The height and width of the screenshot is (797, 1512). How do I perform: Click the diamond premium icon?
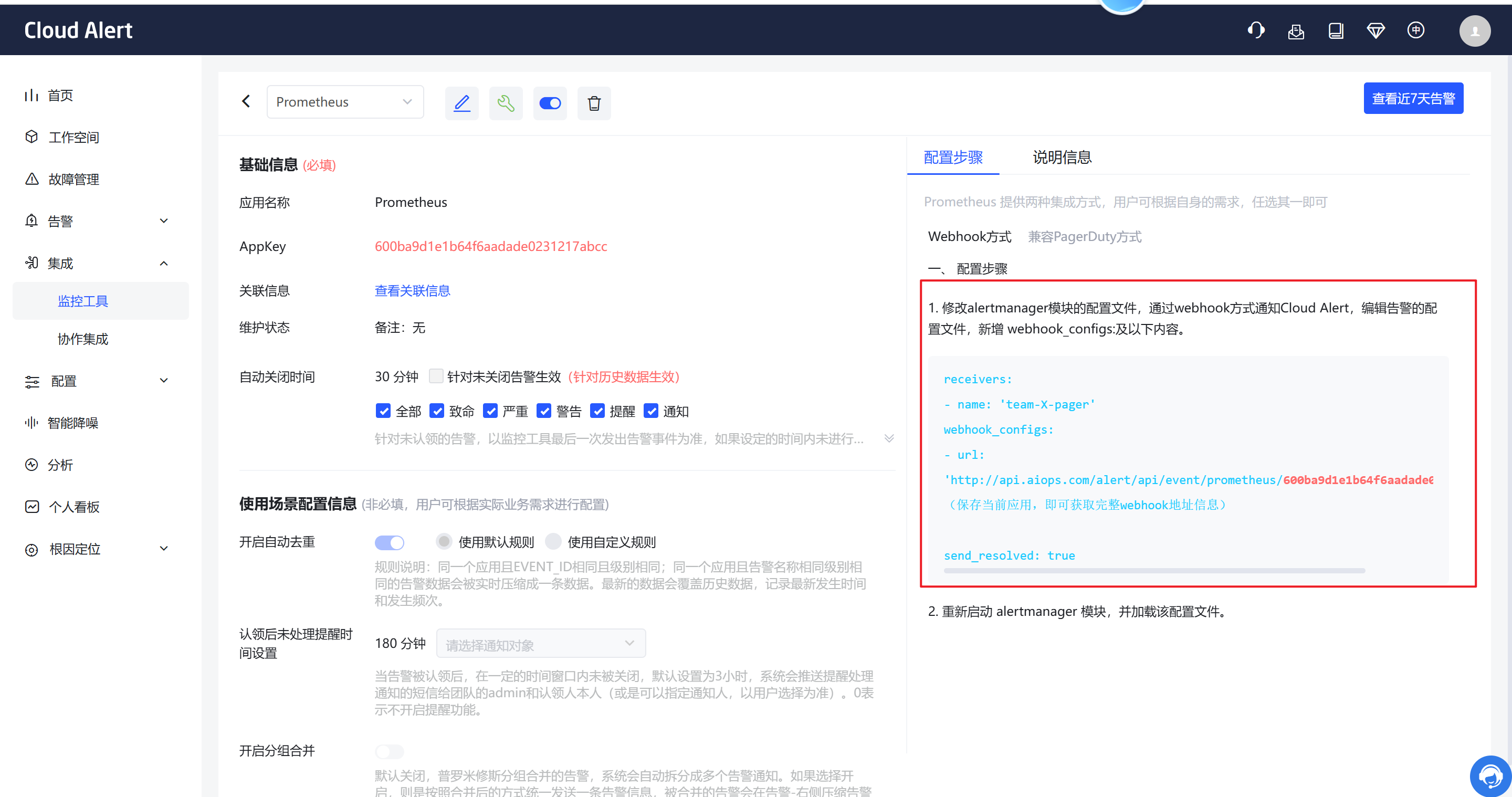point(1376,30)
